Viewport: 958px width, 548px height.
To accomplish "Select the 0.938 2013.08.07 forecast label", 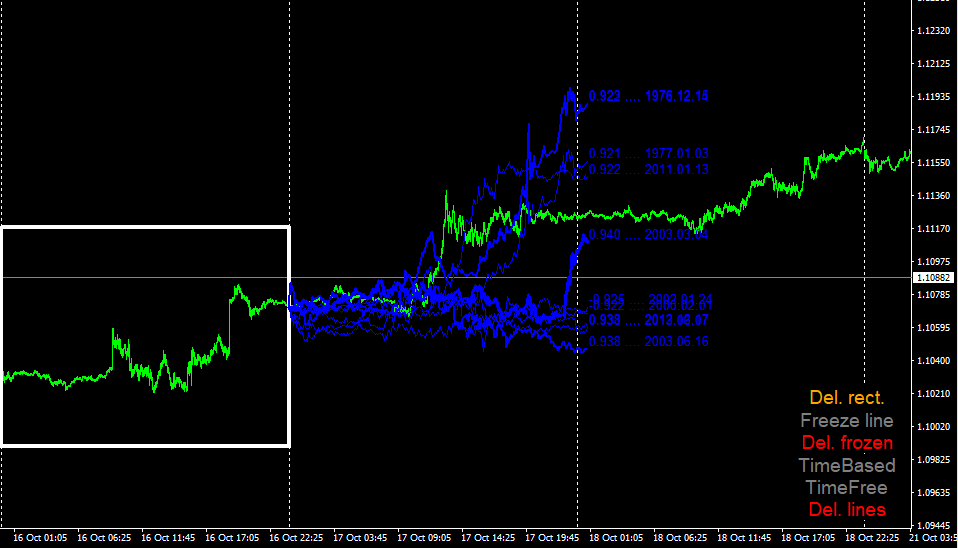I will coord(648,320).
